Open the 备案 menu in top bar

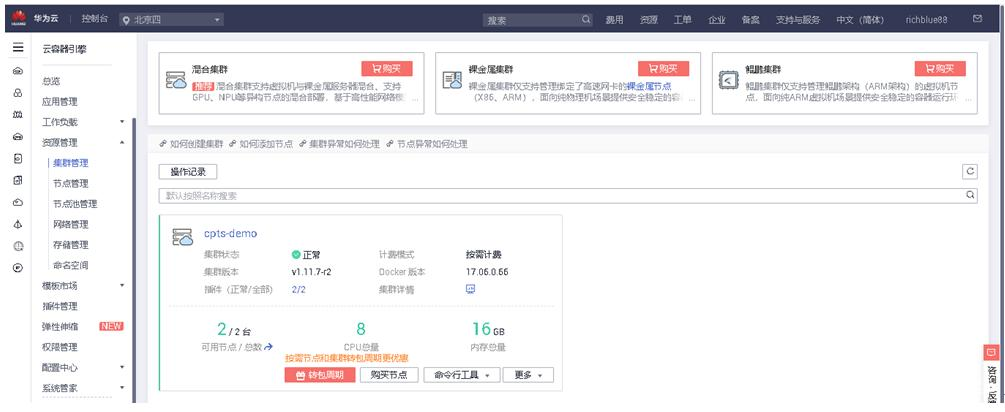click(751, 20)
